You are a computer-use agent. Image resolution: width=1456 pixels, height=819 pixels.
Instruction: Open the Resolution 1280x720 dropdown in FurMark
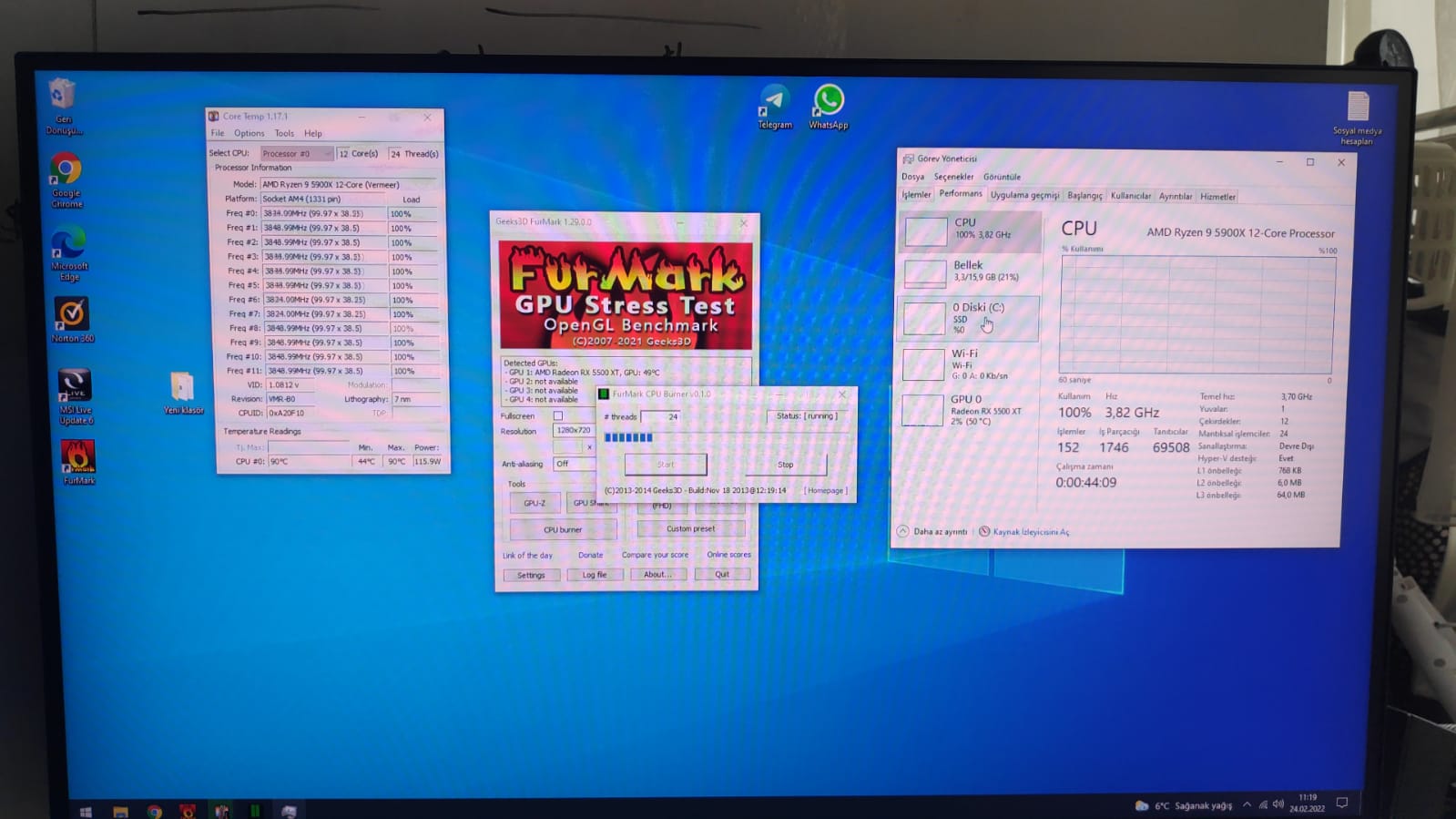point(574,430)
